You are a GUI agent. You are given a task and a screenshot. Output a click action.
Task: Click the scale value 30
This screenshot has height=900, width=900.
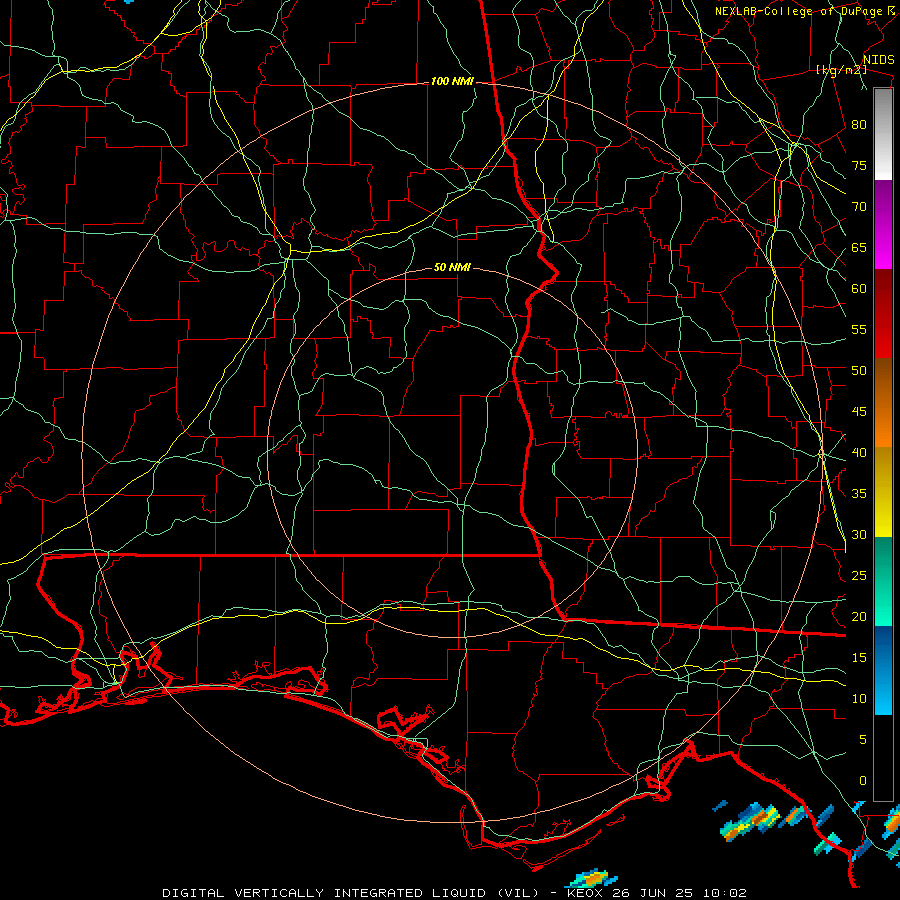click(x=859, y=534)
